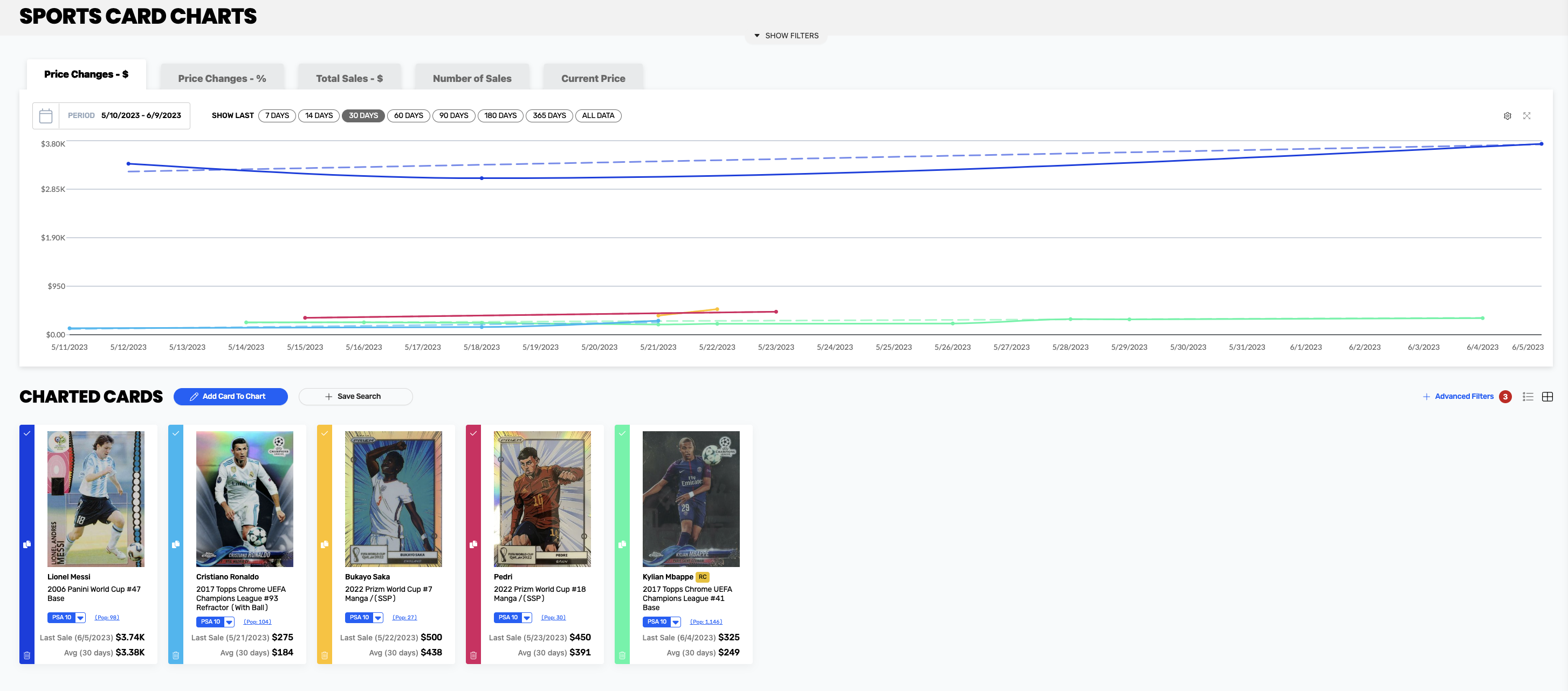Click Messi 'Last Sale (6/5/2023) $3.74K' text
This screenshot has width=1568, height=691.
[93, 638]
